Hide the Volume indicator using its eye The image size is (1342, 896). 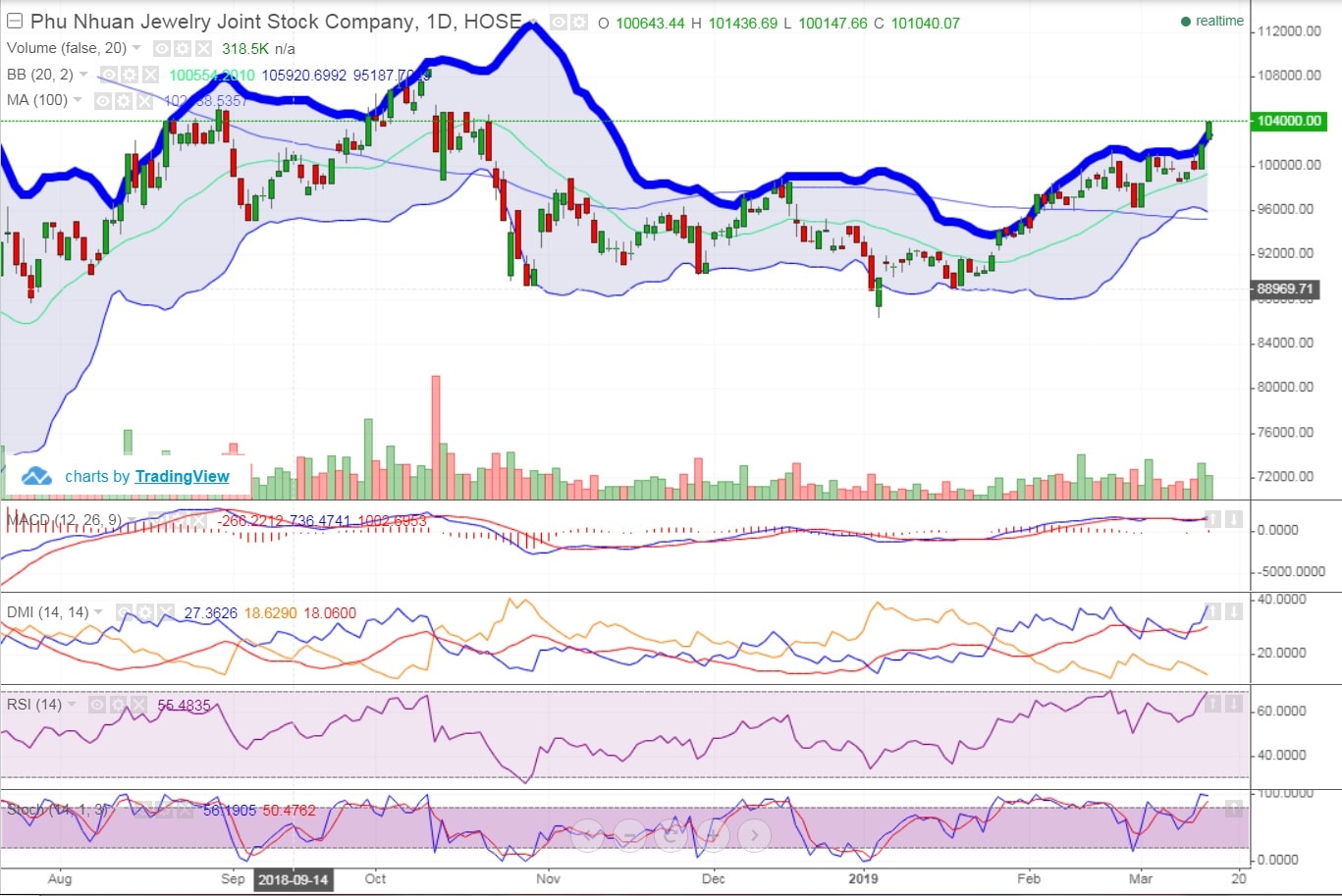coord(162,48)
